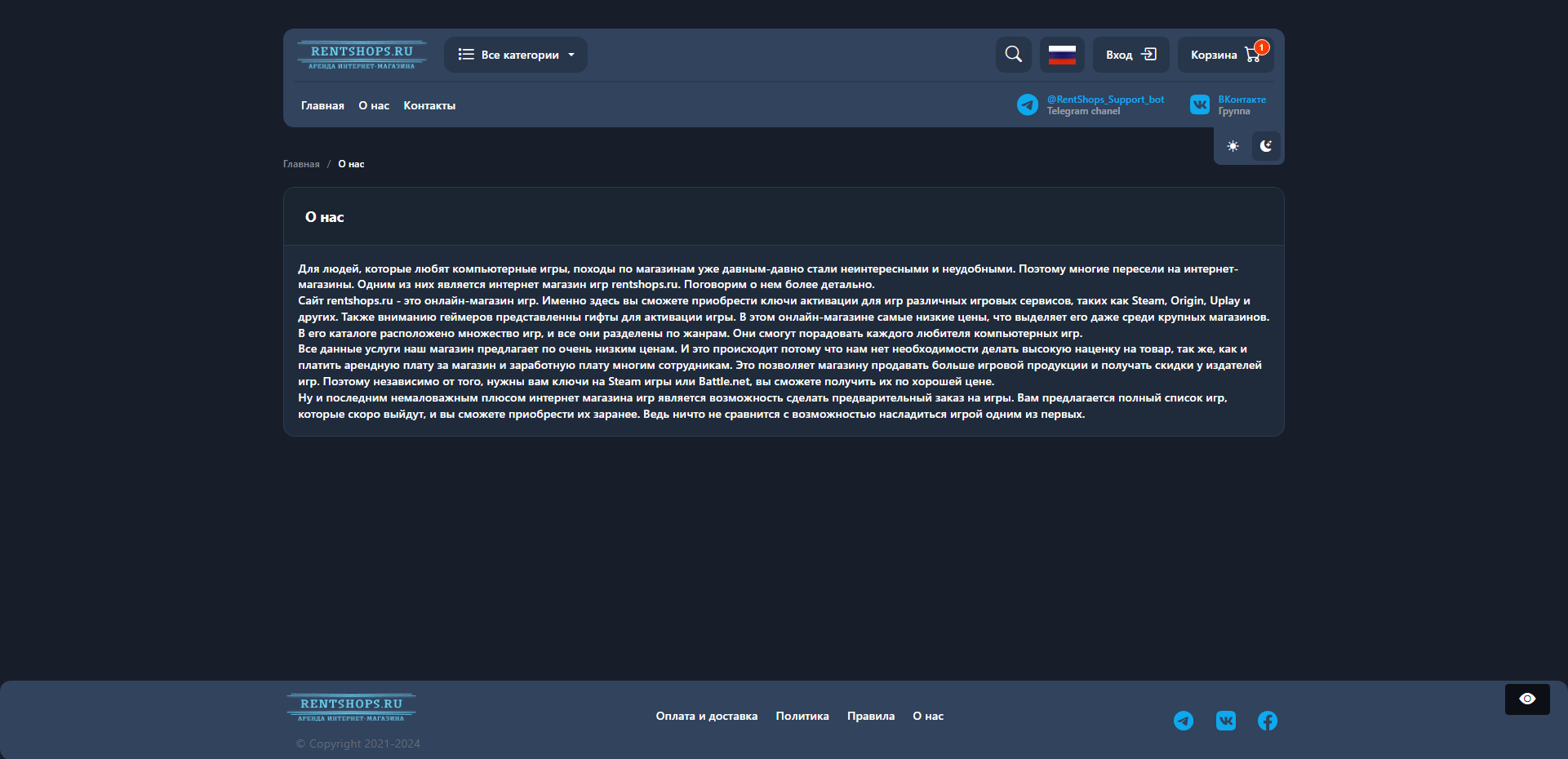
Task: Switch to light theme sun icon
Action: [1233, 146]
